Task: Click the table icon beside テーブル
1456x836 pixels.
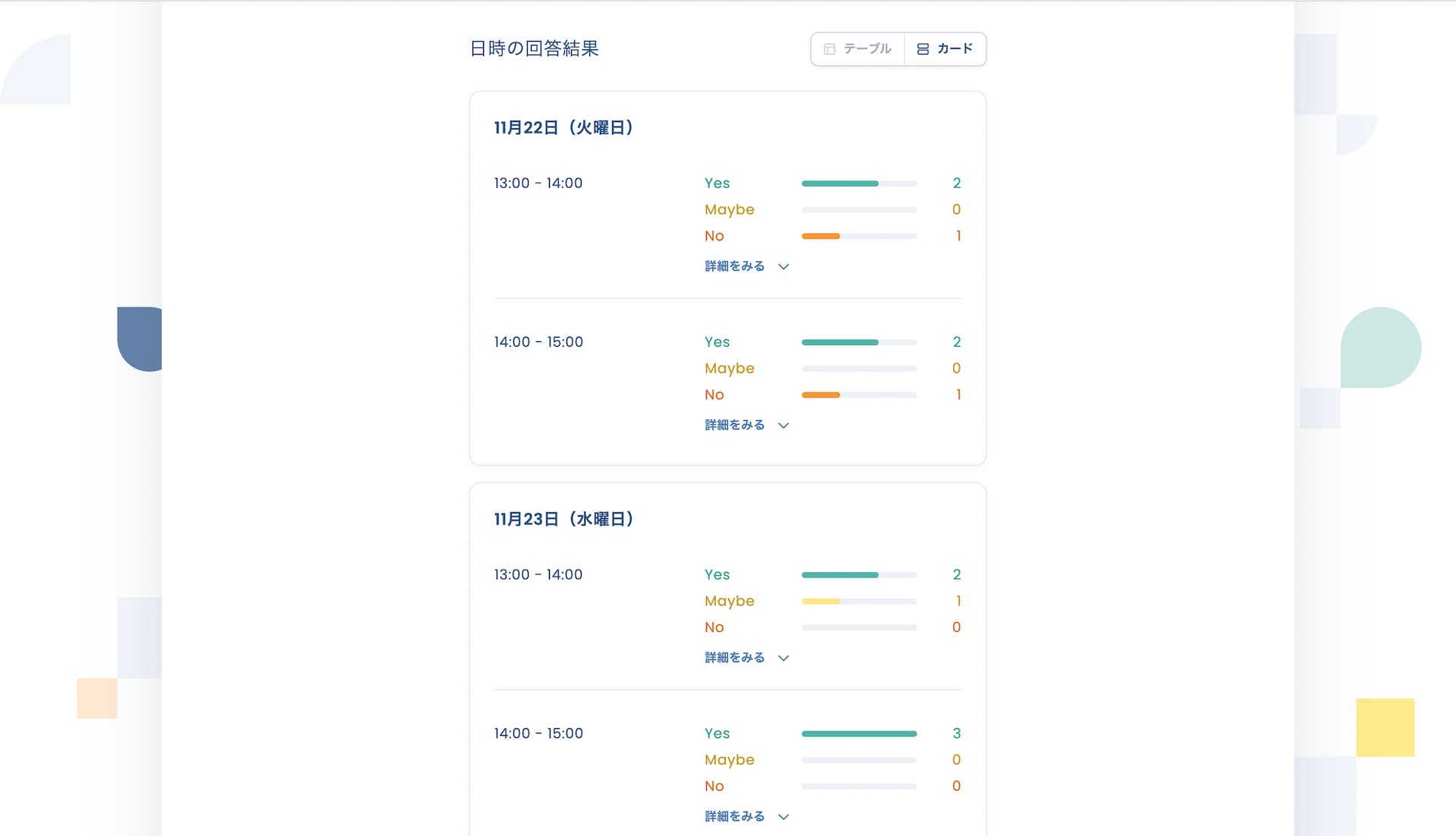Action: pos(830,49)
